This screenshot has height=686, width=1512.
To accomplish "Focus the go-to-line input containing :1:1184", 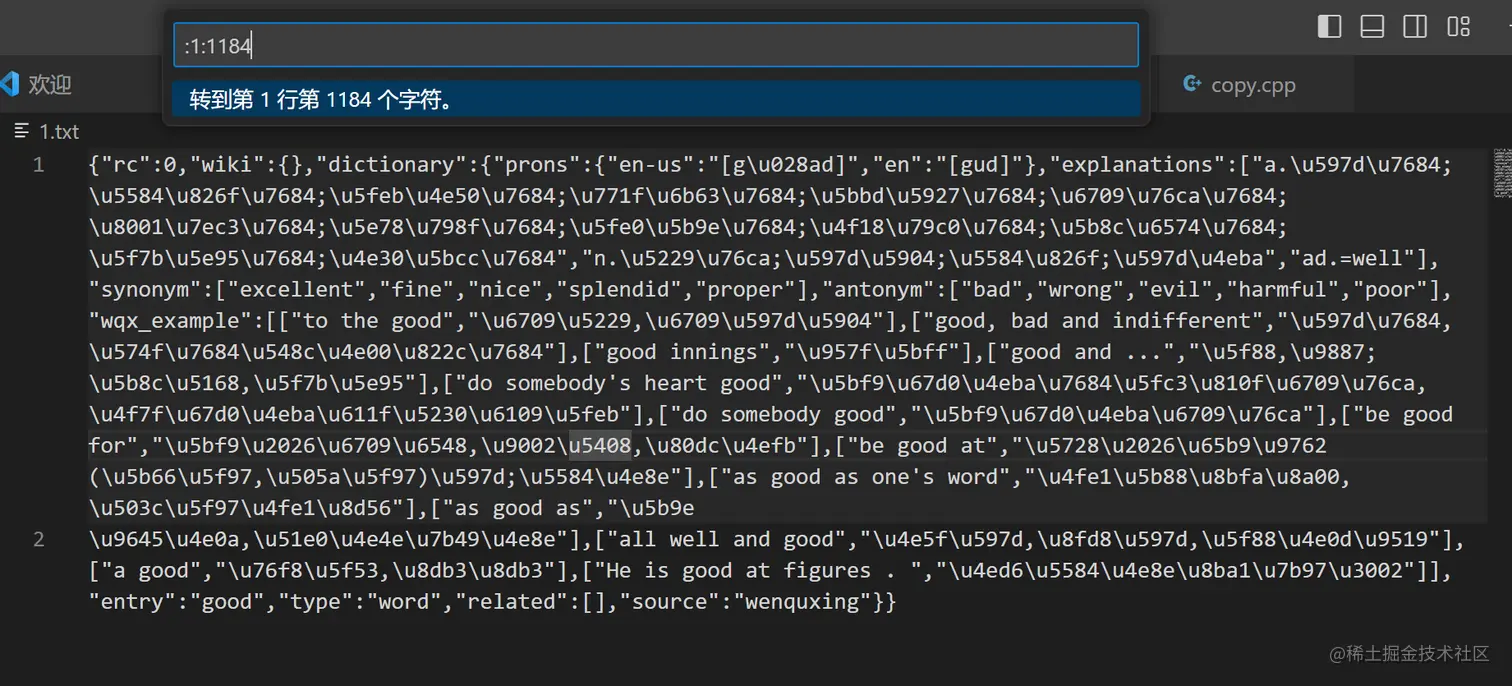I will click(x=656, y=45).
